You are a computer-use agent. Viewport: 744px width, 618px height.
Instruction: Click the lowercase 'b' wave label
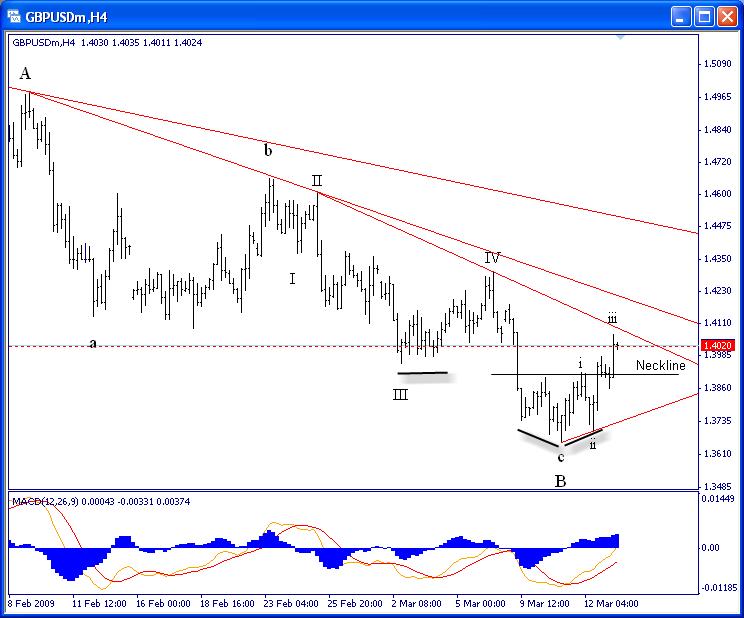pyautogui.click(x=268, y=150)
